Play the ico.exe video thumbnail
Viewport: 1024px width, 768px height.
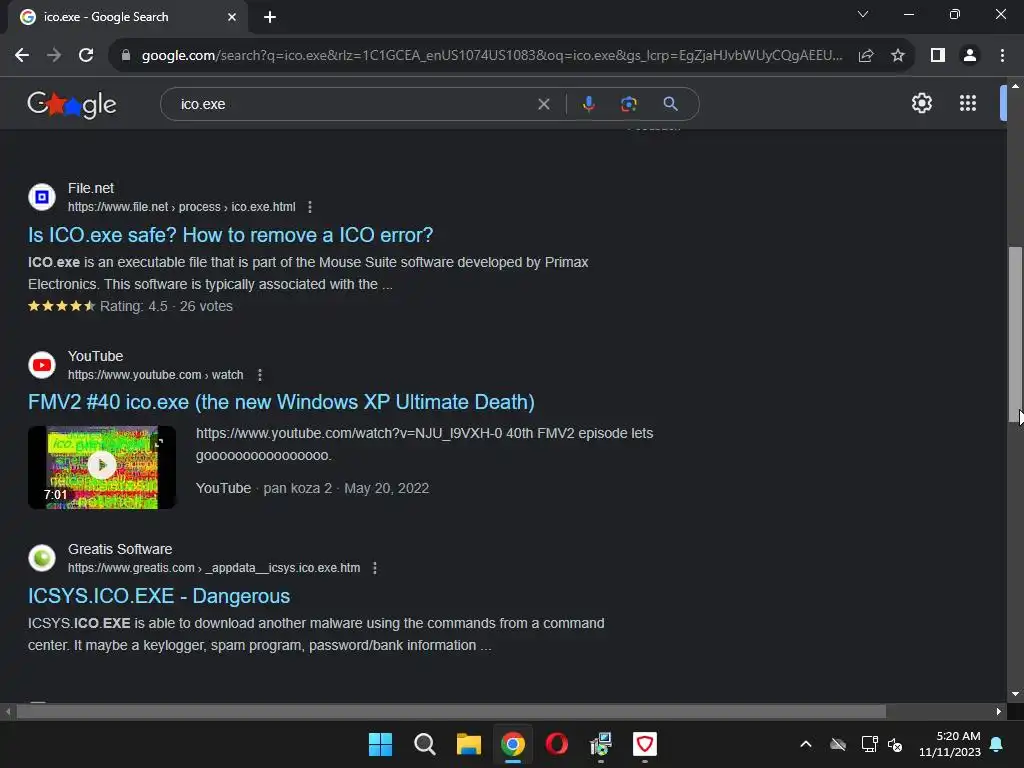[102, 468]
